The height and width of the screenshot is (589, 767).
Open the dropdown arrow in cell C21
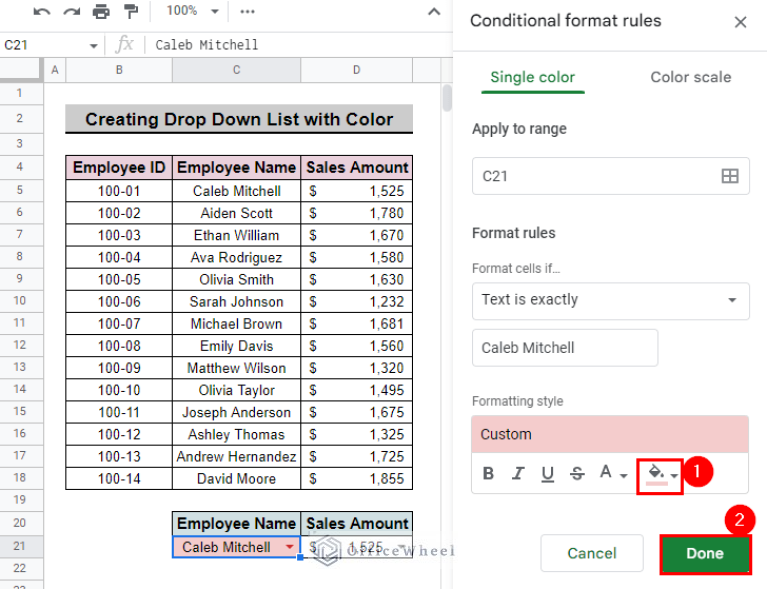290,546
